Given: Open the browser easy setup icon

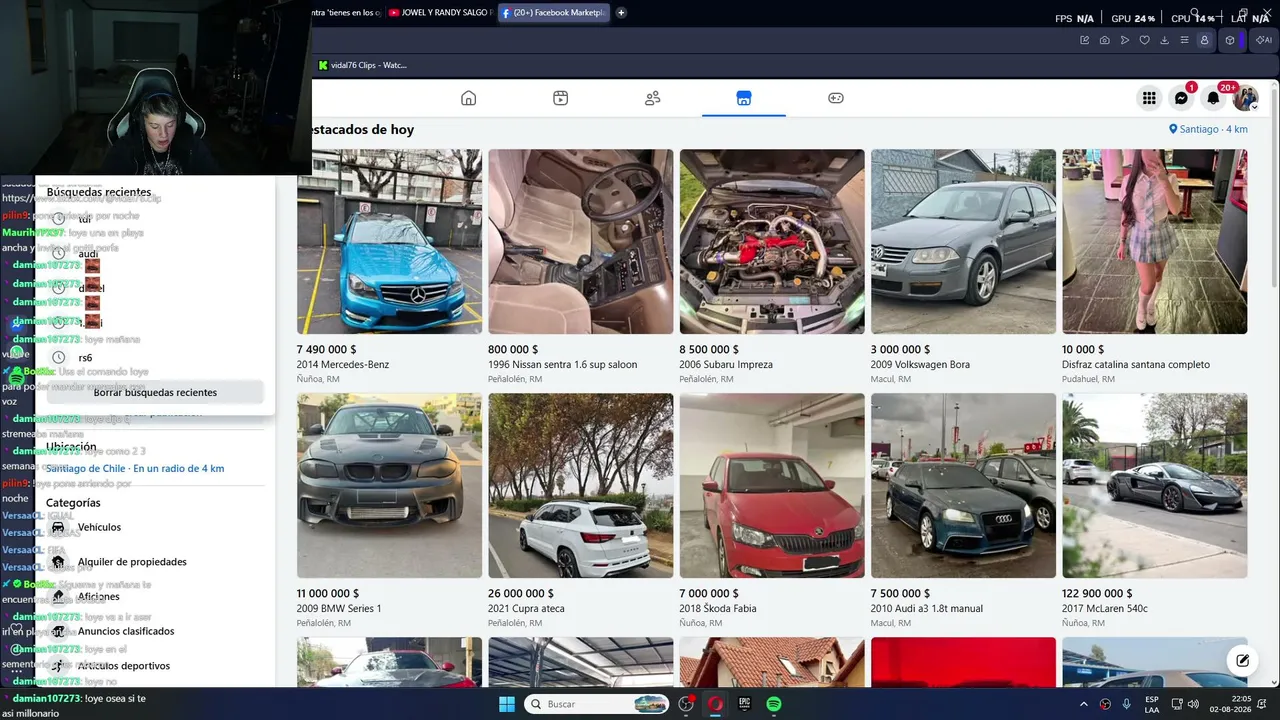Looking at the screenshot, I should click(x=1184, y=40).
